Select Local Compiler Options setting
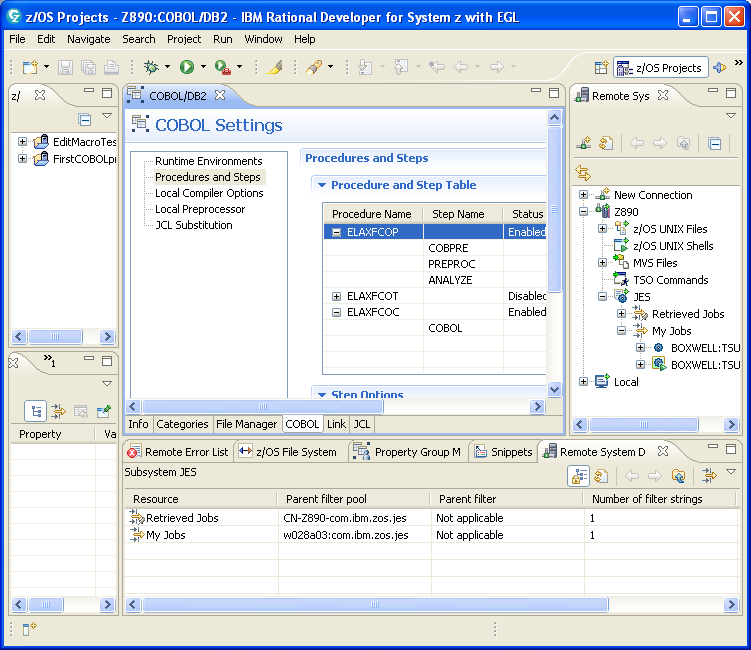The height and width of the screenshot is (650, 751). click(x=209, y=193)
